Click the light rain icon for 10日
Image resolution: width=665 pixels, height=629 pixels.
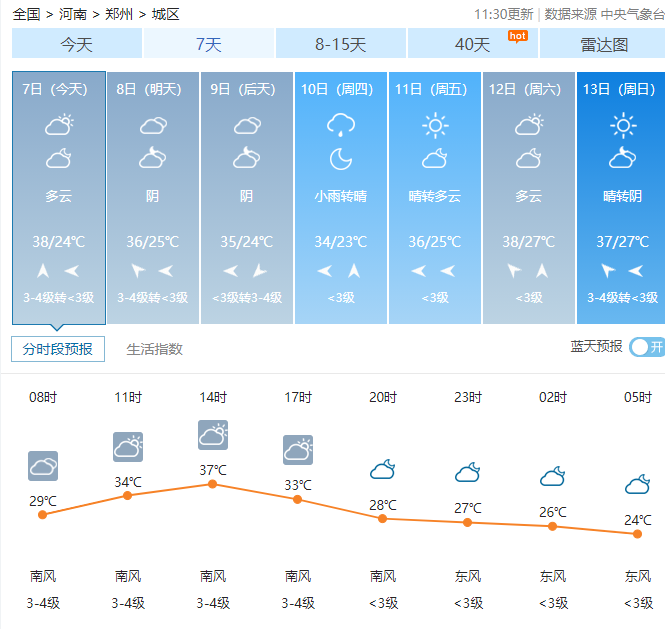click(x=341, y=125)
